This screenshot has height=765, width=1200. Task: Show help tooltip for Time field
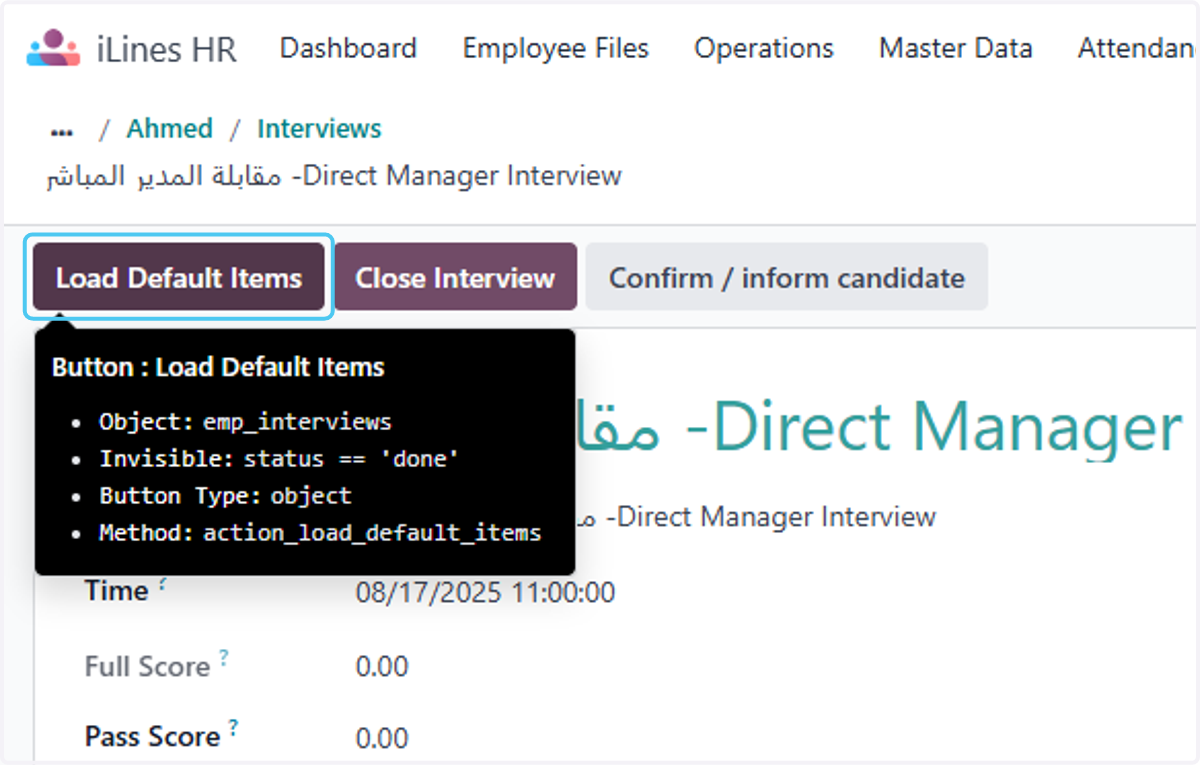coord(162,584)
